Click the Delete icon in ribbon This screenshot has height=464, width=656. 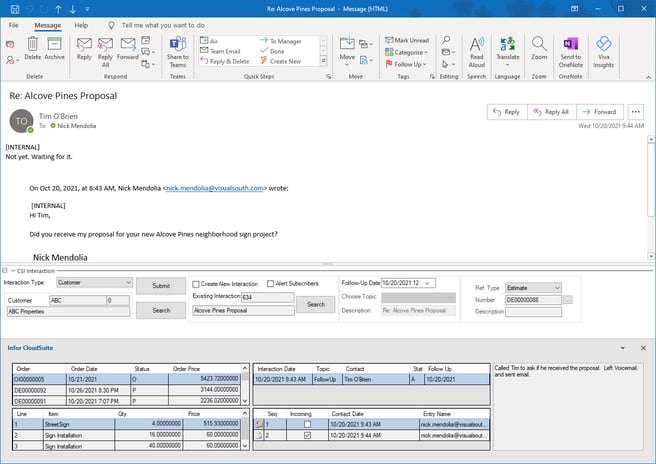click(x=34, y=47)
